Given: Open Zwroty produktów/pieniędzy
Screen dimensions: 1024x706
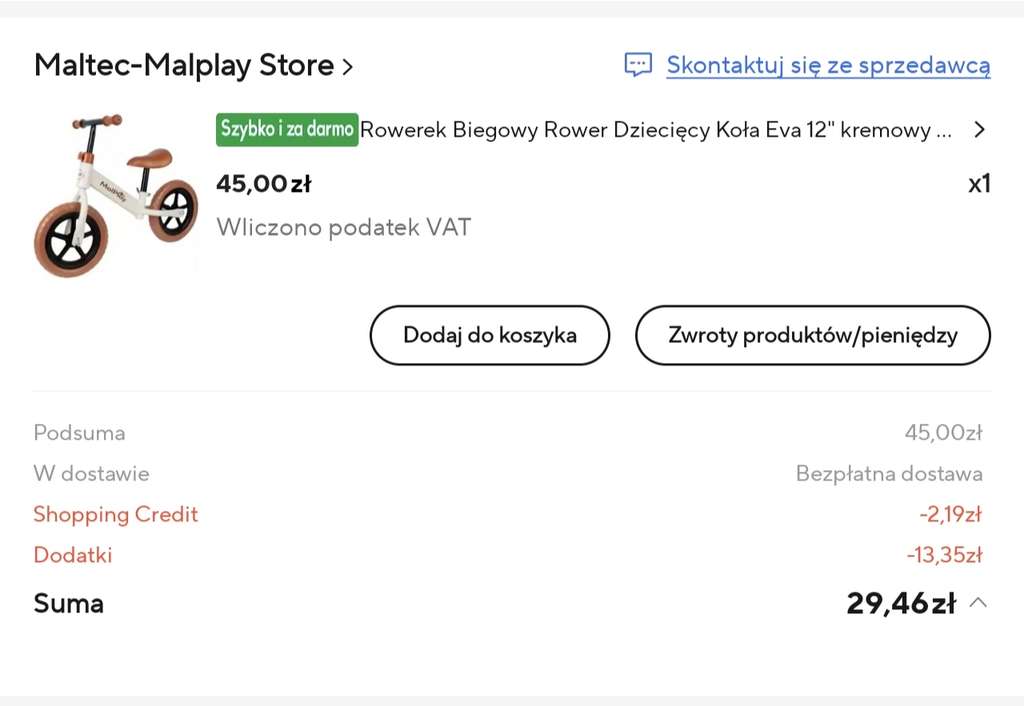Looking at the screenshot, I should 812,335.
